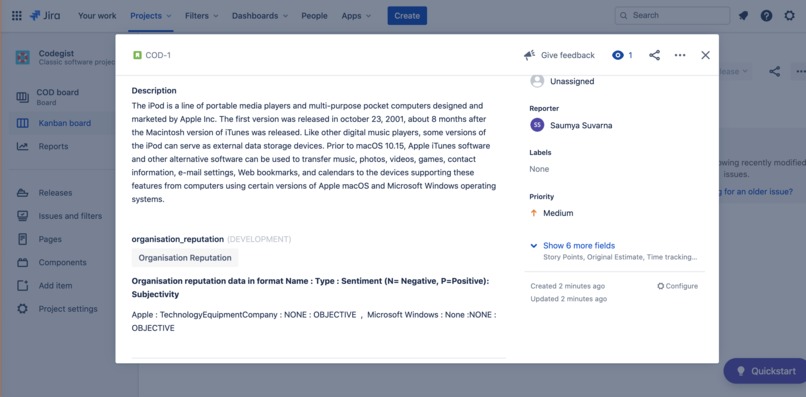Click the Codegist project avatar

point(23,57)
